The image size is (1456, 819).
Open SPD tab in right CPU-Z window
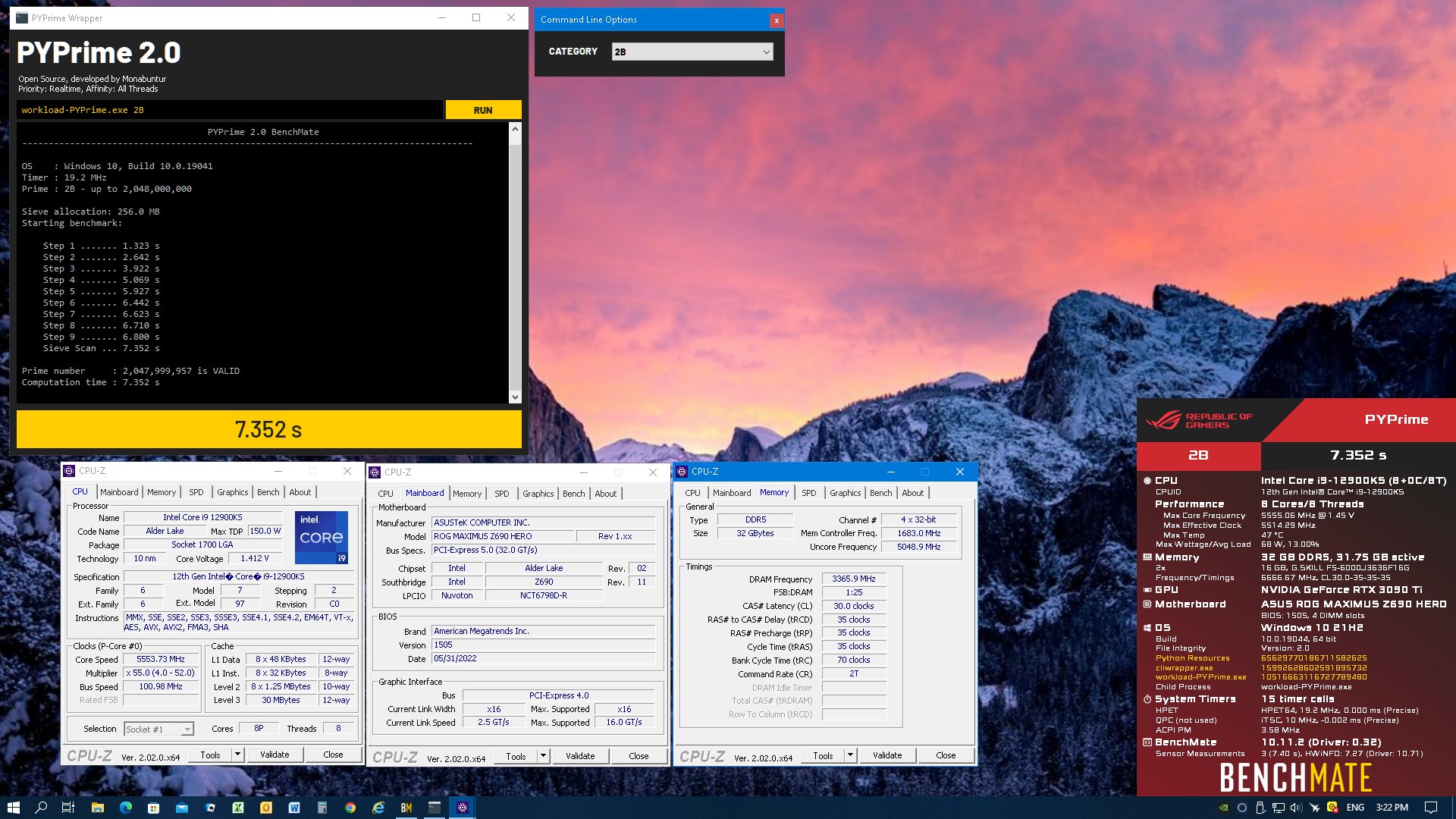tap(809, 493)
